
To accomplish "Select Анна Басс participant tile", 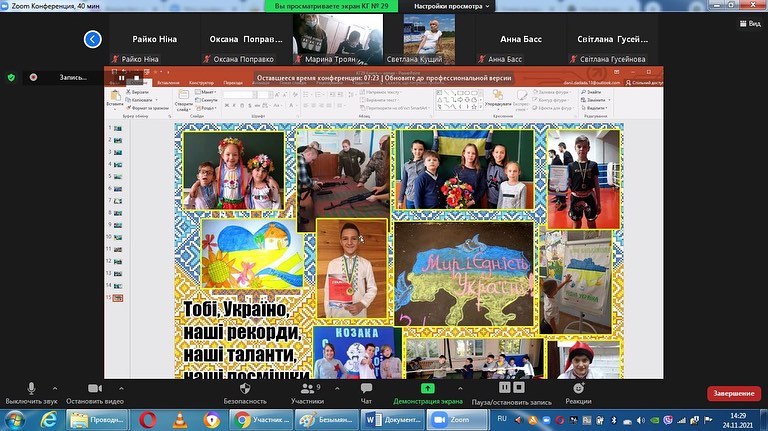I will (x=521, y=39).
